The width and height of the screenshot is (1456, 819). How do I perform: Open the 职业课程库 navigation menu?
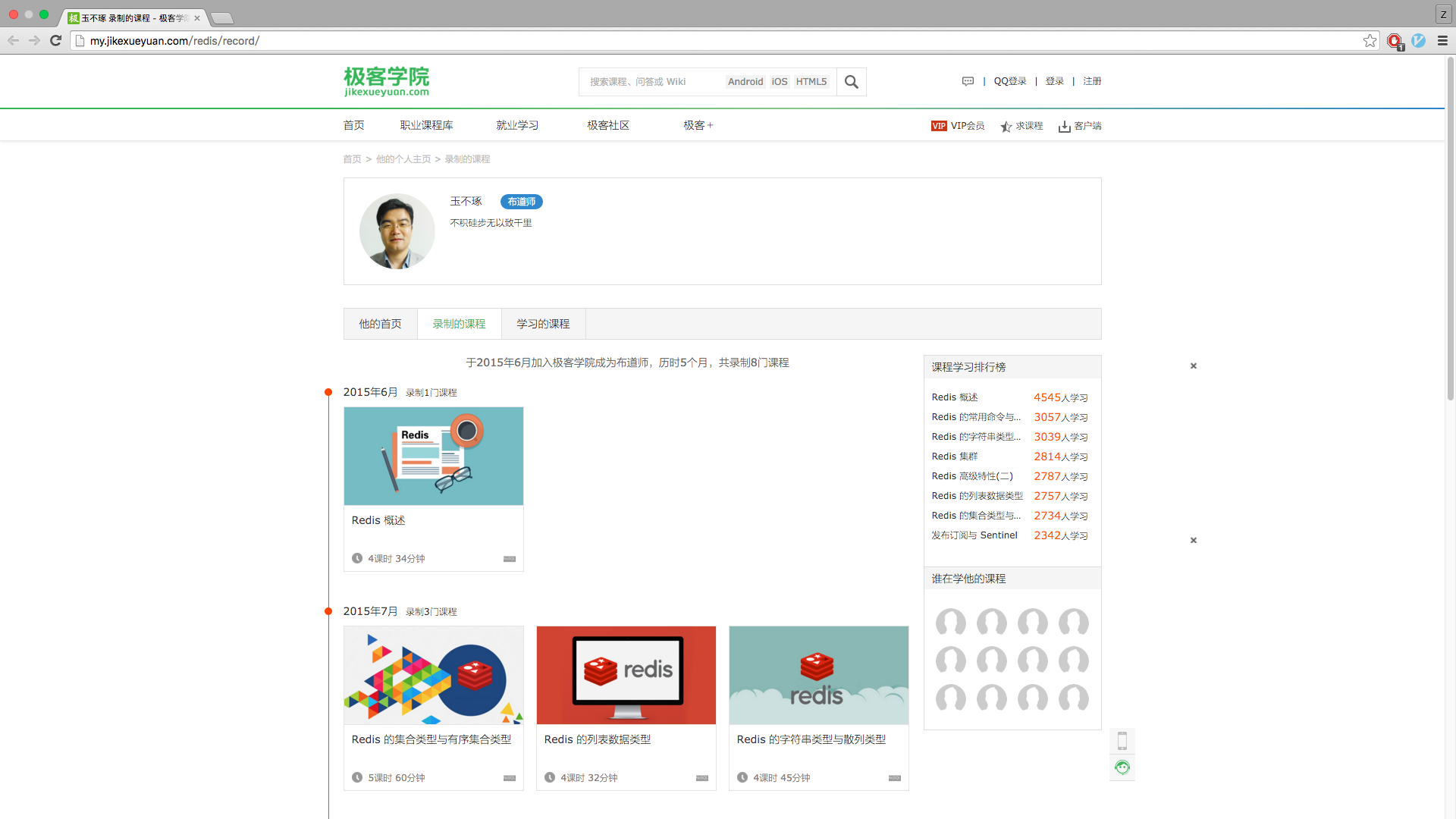(427, 124)
